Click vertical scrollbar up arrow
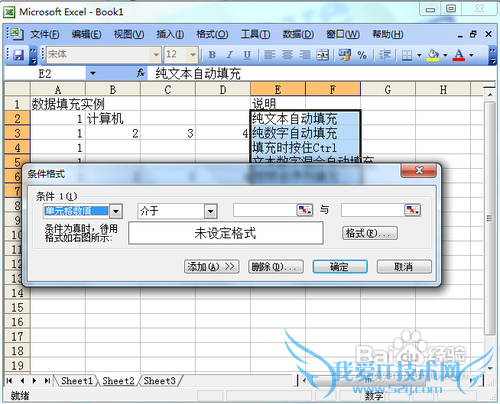Screen dimensions: 500x404 pos(489,95)
